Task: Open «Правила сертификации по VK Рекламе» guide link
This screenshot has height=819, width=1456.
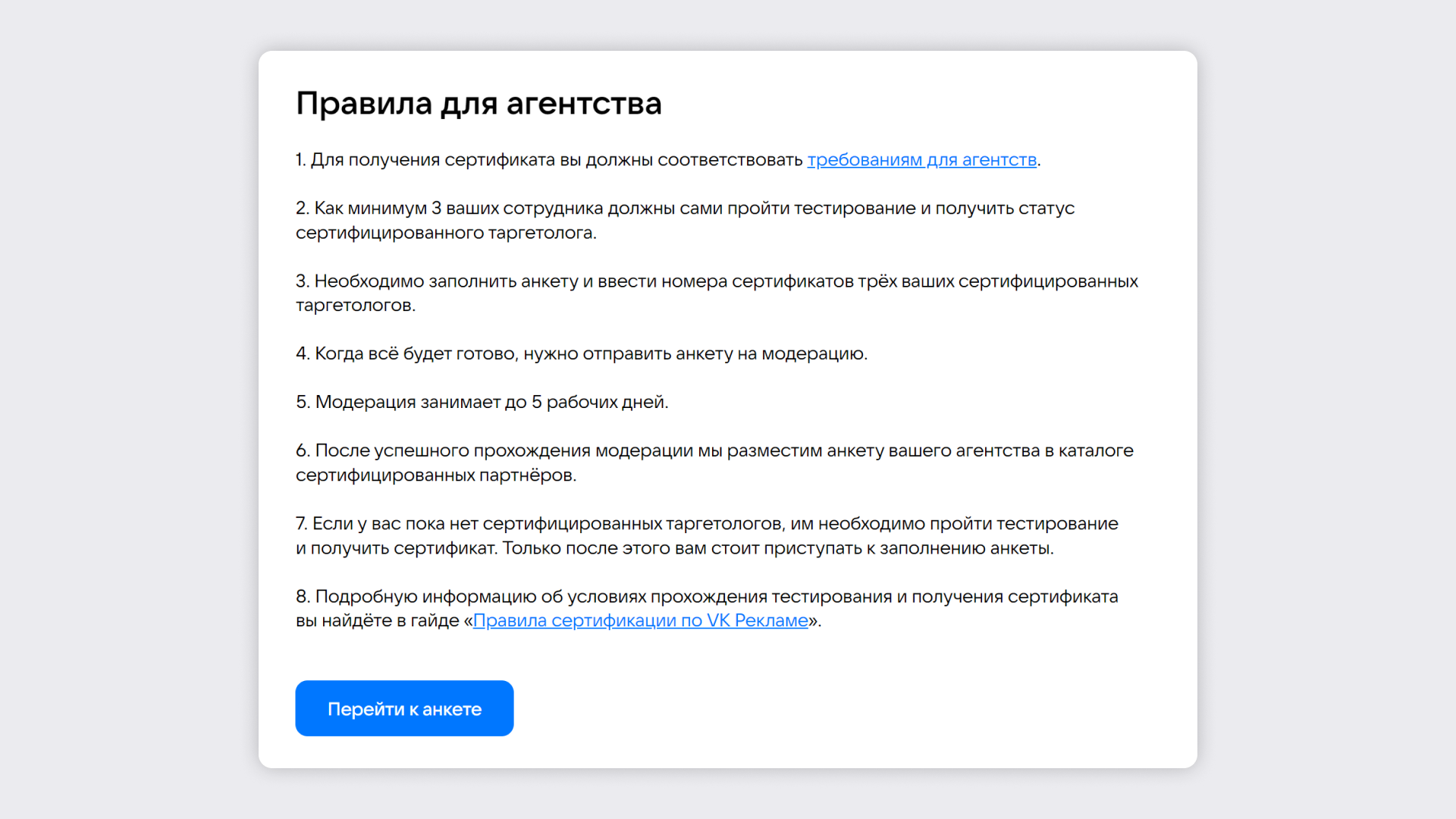Action: tap(640, 620)
